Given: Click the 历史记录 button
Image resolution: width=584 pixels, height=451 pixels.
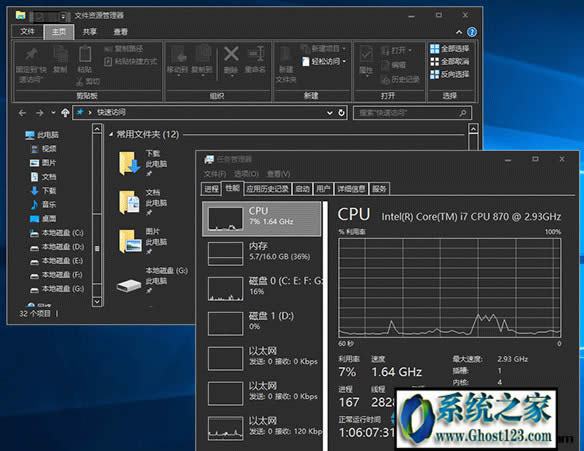Looking at the screenshot, I should (400, 79).
